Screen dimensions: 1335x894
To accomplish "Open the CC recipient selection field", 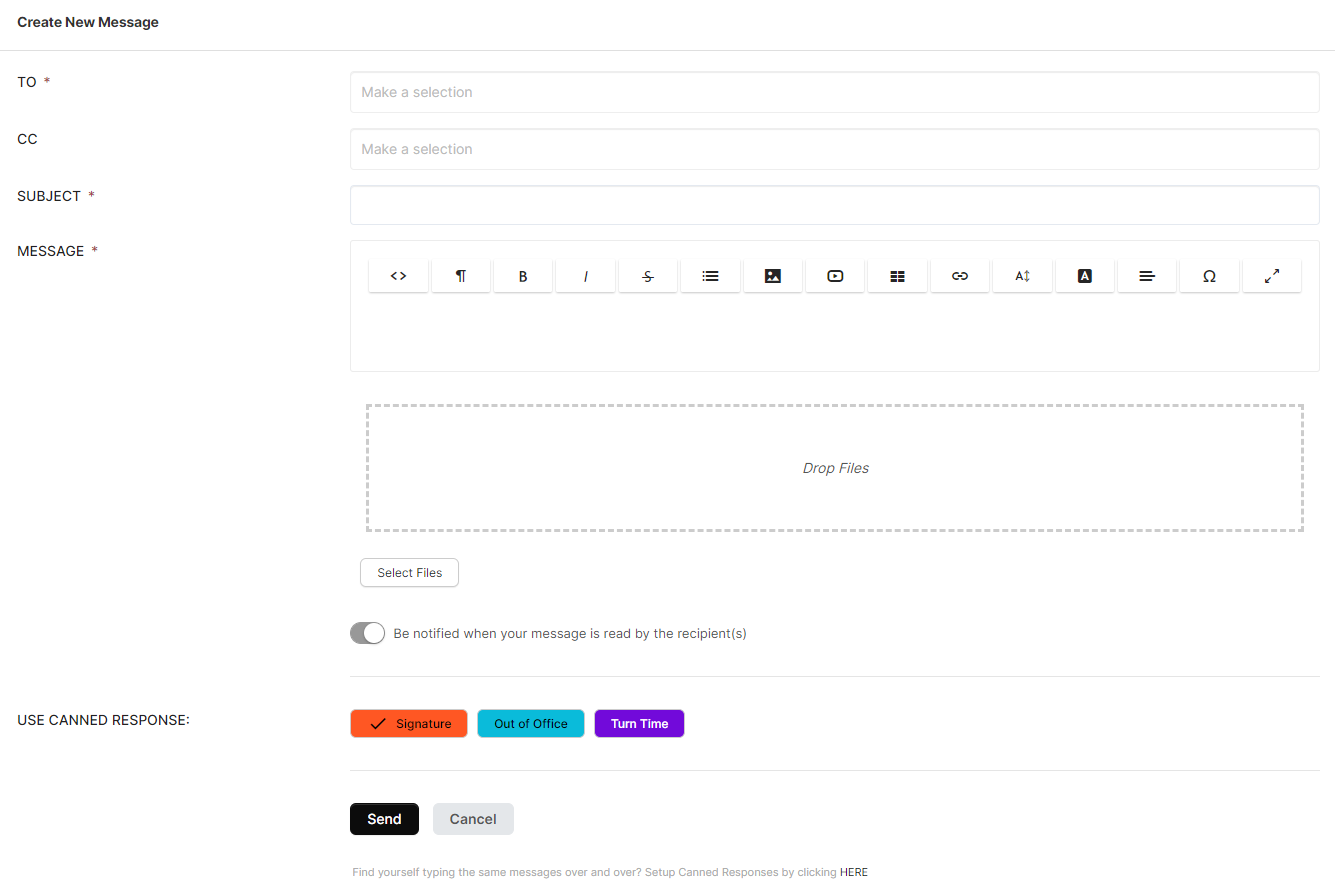I will [834, 149].
